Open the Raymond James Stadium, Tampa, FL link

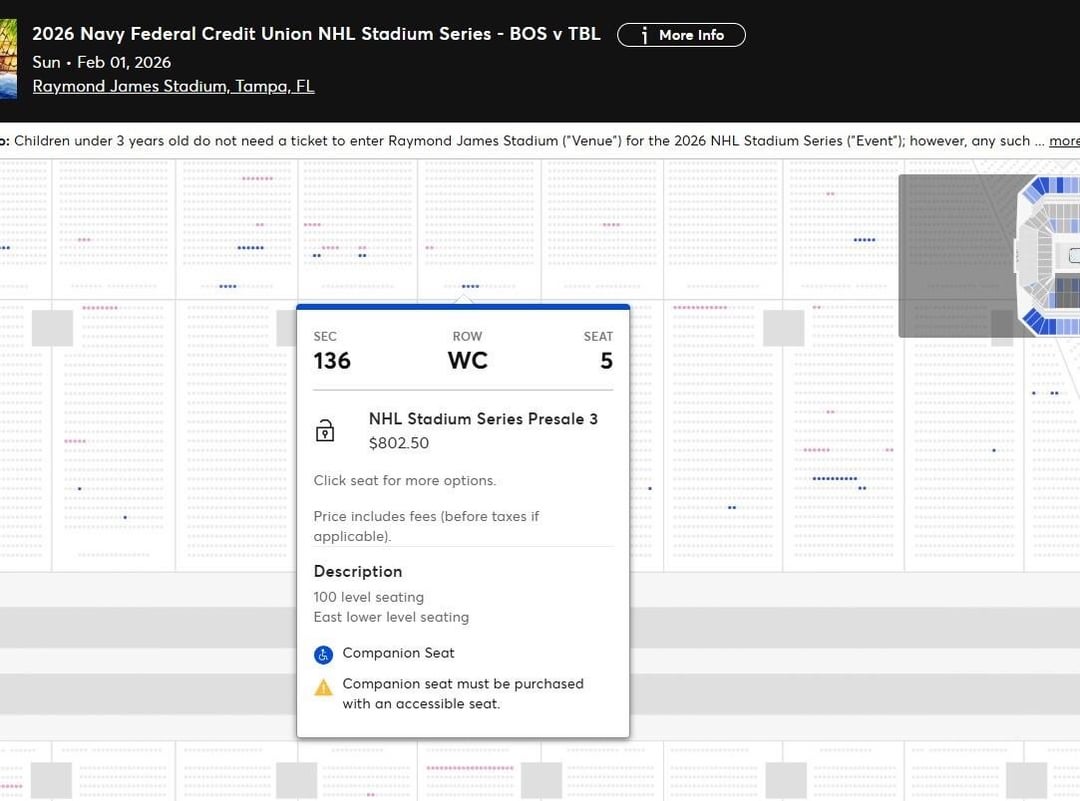[x=172, y=86]
